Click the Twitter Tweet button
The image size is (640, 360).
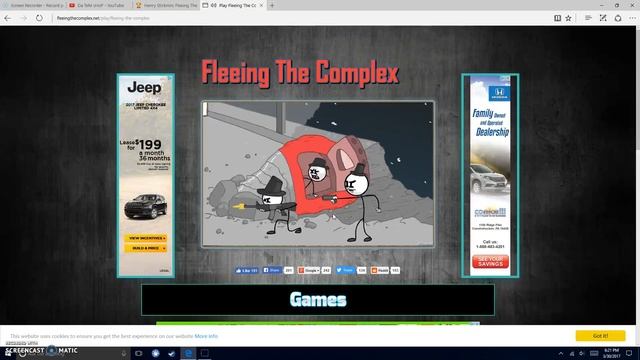(345, 270)
